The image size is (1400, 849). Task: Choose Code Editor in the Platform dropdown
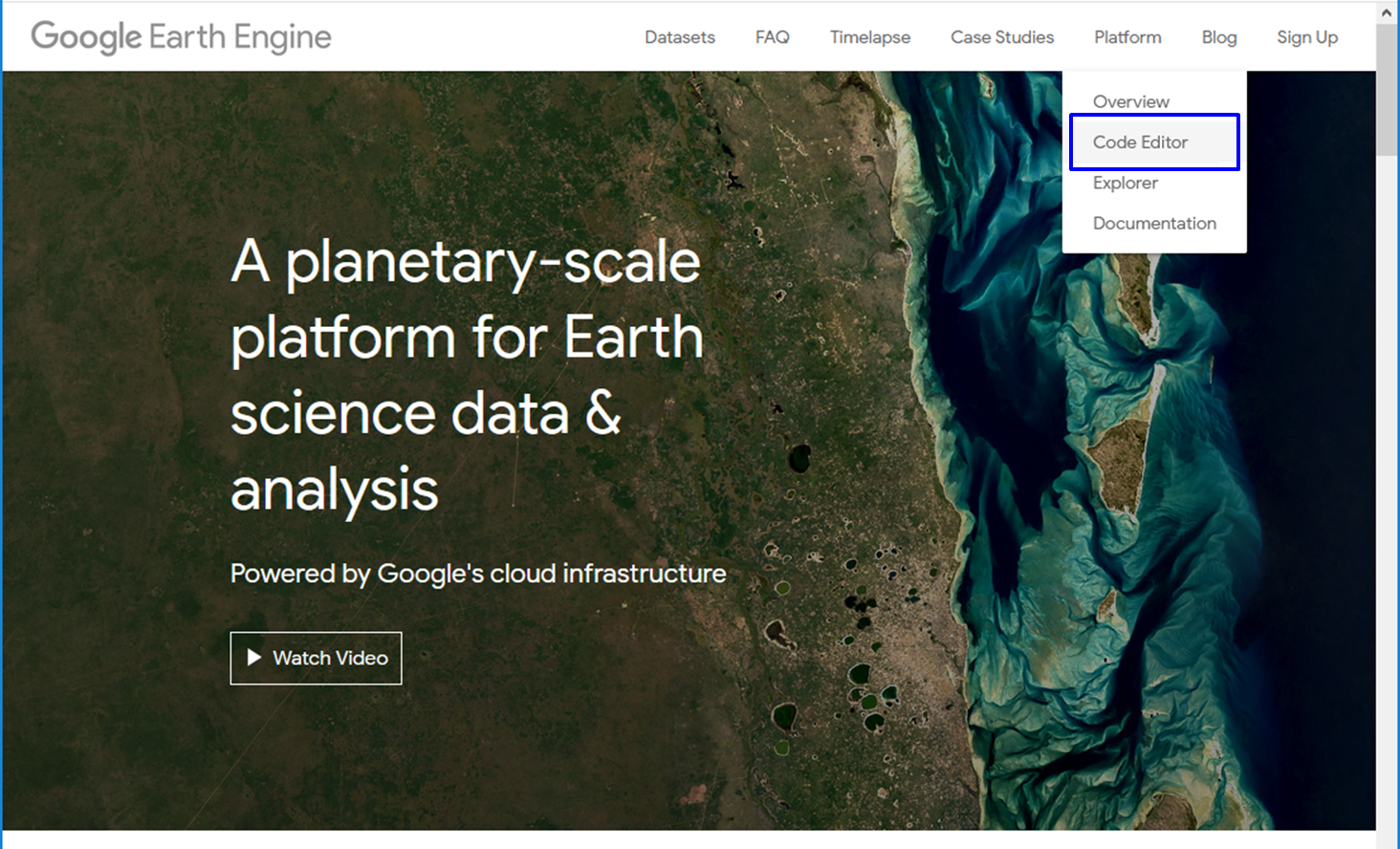(x=1140, y=142)
